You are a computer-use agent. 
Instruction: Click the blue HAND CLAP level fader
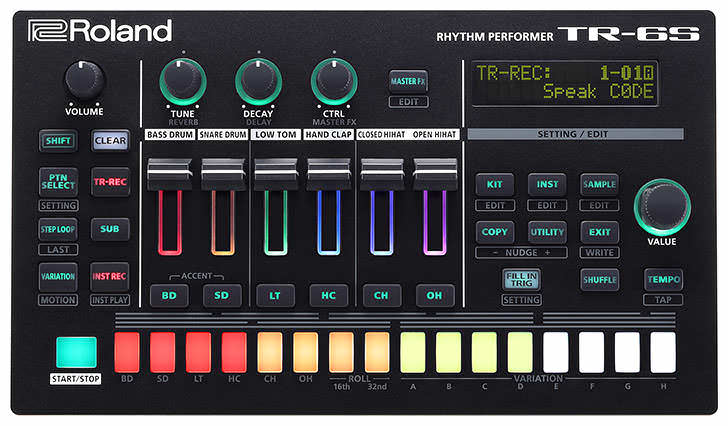(x=329, y=174)
